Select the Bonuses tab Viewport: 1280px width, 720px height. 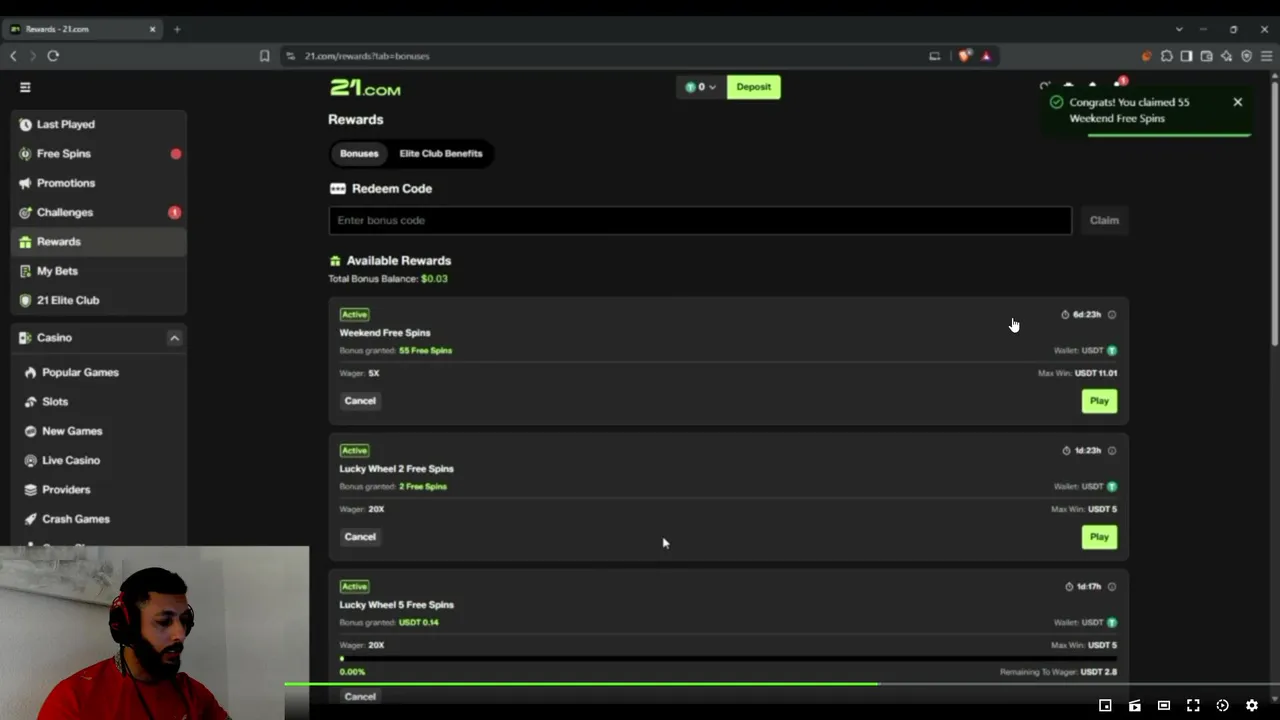359,154
